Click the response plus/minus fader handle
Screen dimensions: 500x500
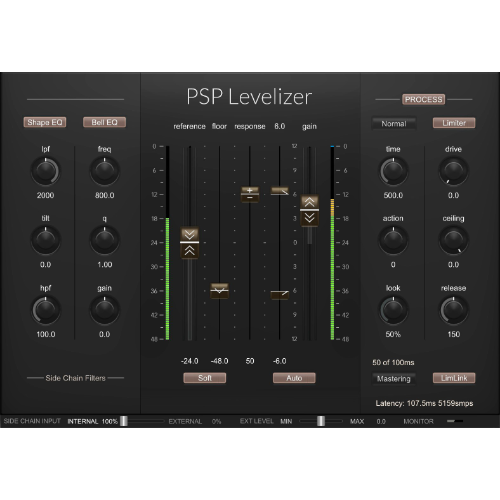[250, 194]
